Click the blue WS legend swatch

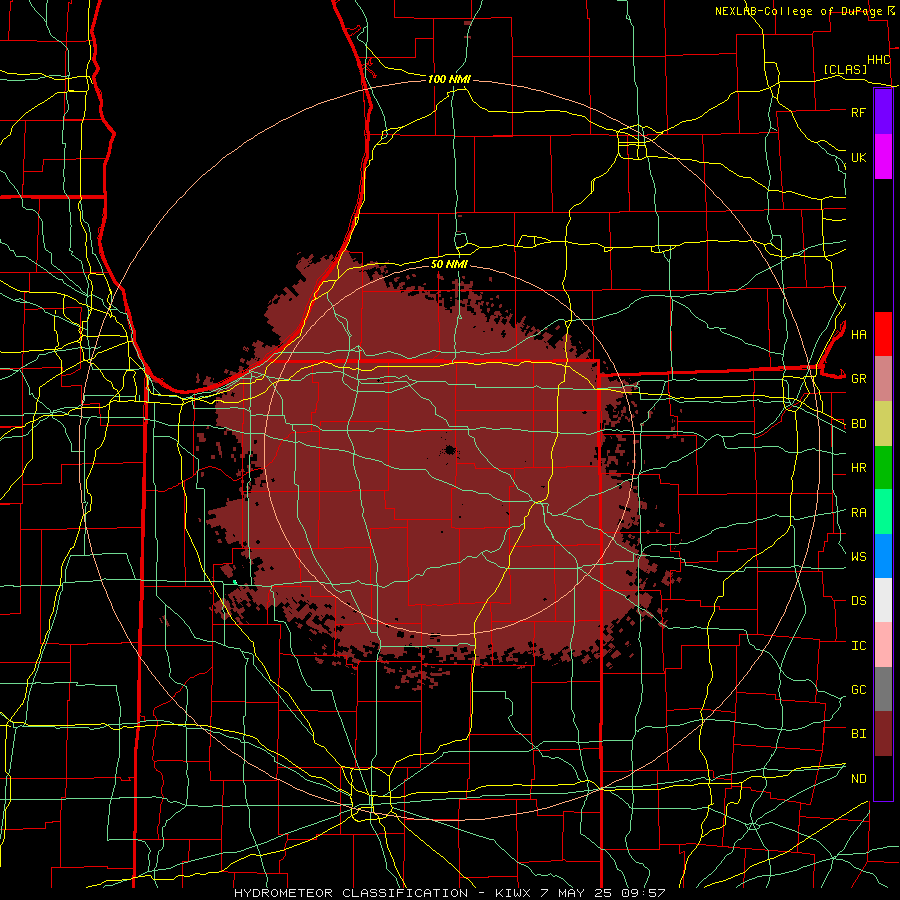pos(883,556)
